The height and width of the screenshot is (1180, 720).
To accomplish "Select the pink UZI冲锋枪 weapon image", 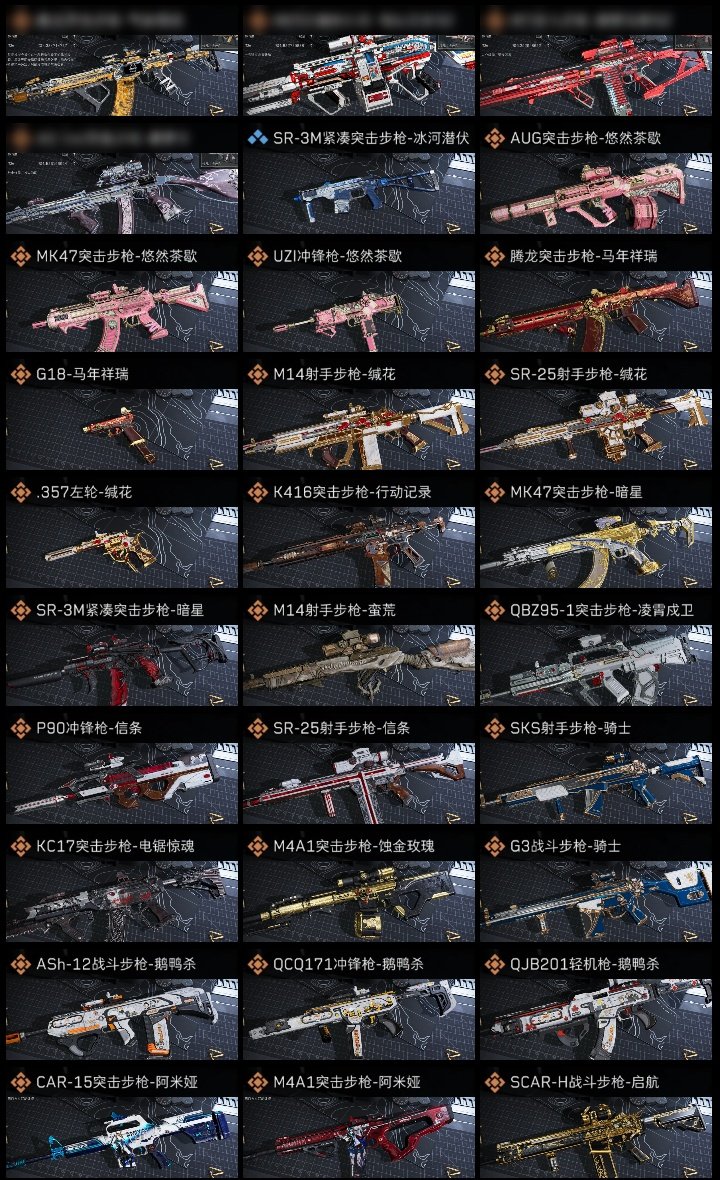I will [359, 311].
